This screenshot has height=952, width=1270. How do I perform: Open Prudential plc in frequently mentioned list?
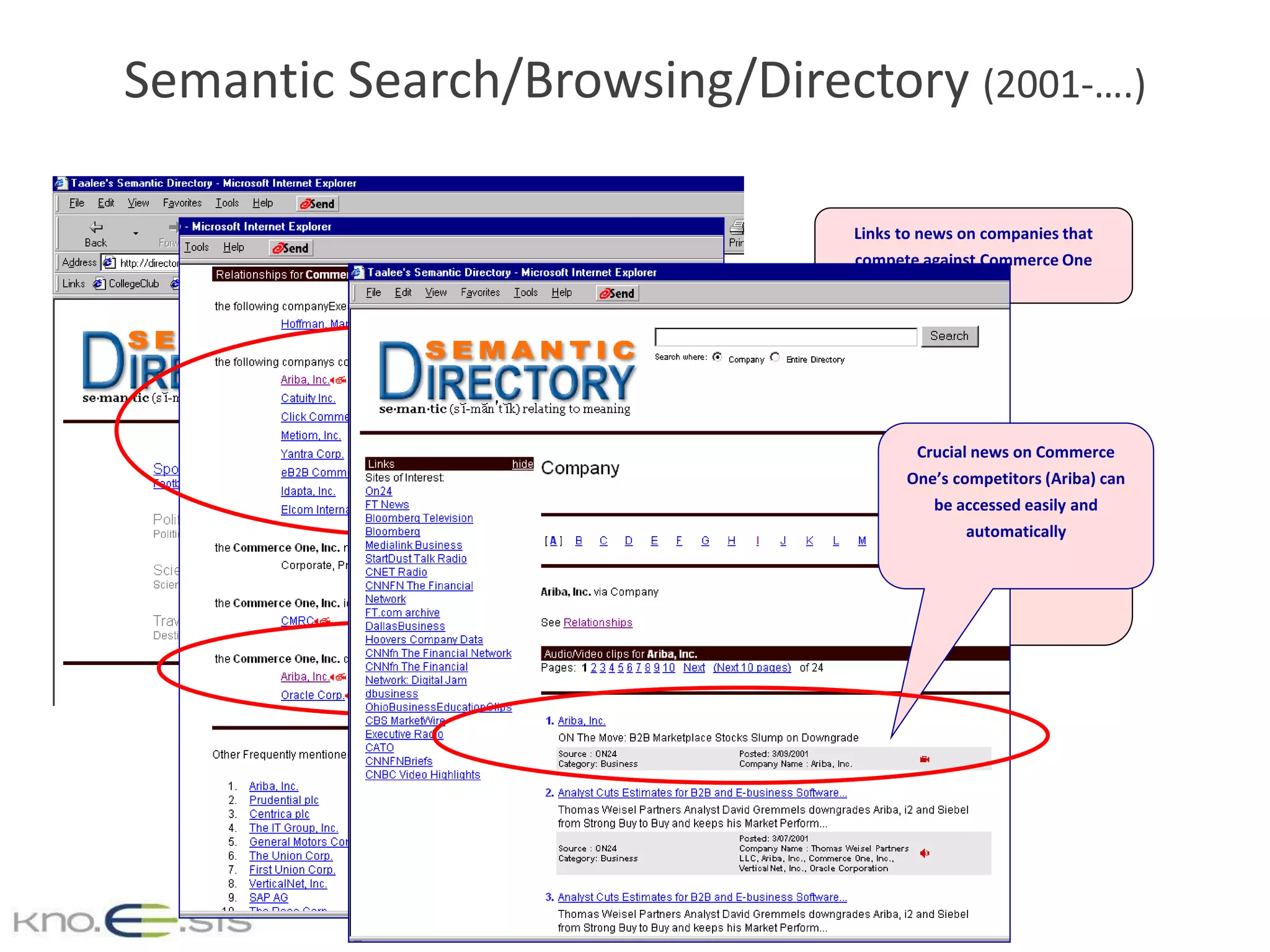pyautogui.click(x=283, y=800)
